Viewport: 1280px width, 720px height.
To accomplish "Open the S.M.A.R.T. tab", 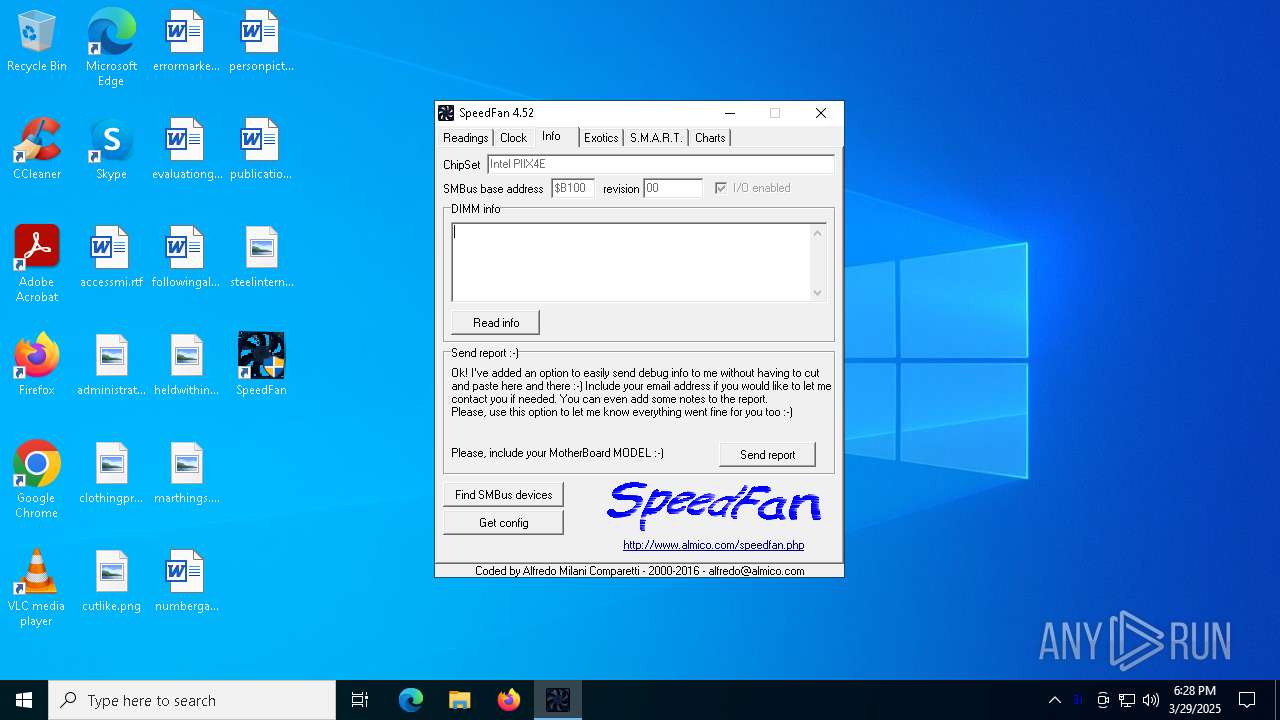I will tap(656, 138).
